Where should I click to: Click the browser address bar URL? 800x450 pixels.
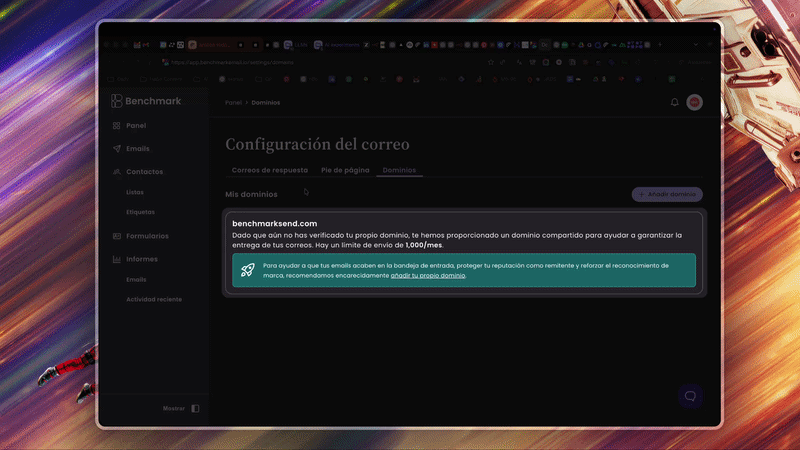pyautogui.click(x=232, y=62)
